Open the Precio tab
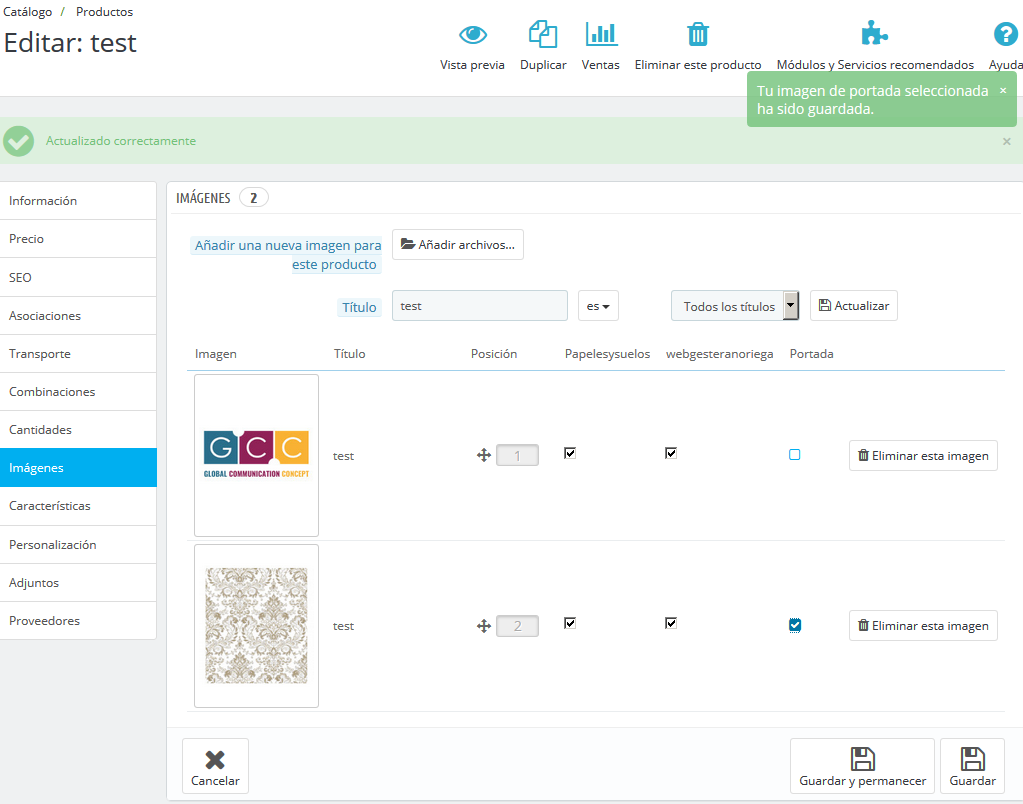The image size is (1023, 804). tap(78, 239)
